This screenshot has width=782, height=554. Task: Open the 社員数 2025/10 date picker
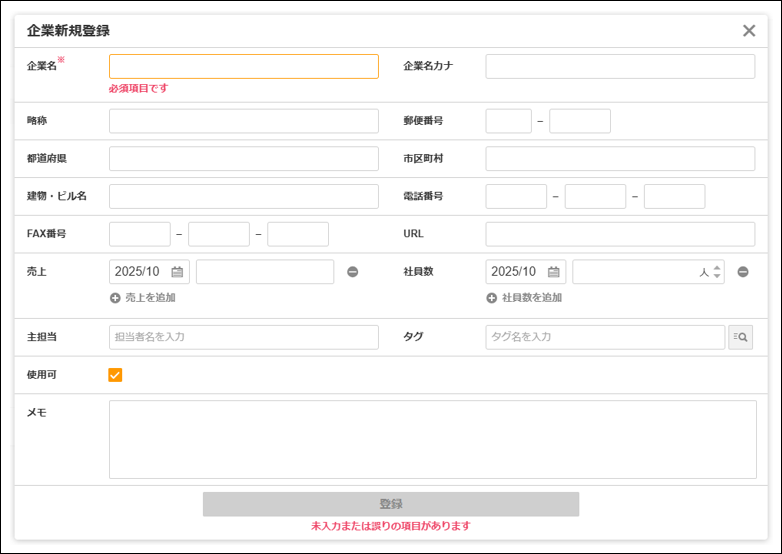(515, 272)
